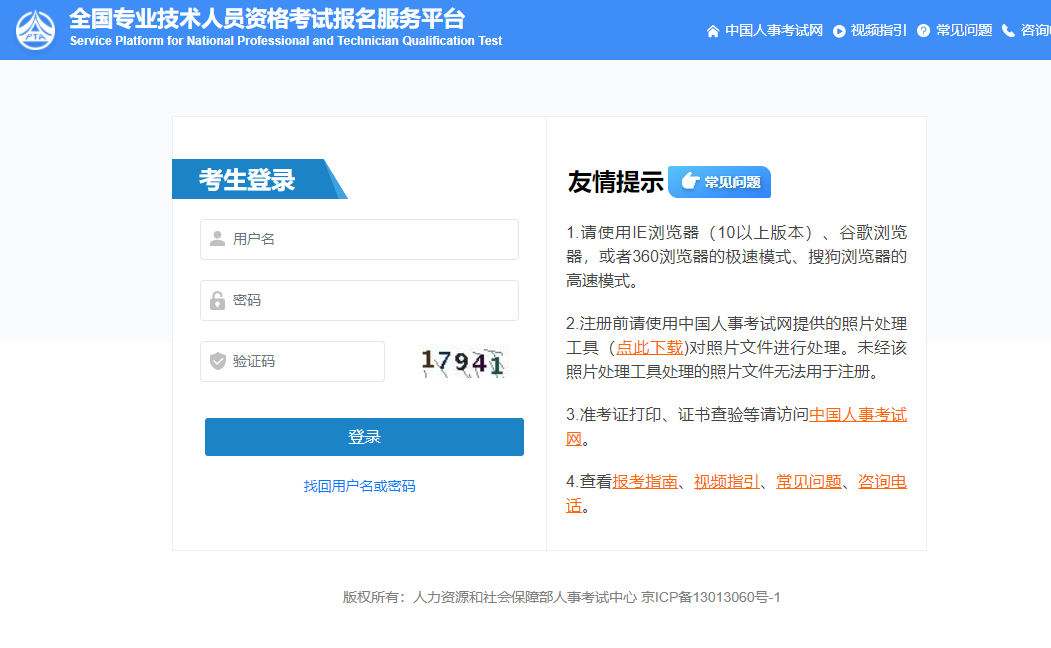The height and width of the screenshot is (648, 1051).
Task: Focus the 用户名 input field
Action: 359,239
